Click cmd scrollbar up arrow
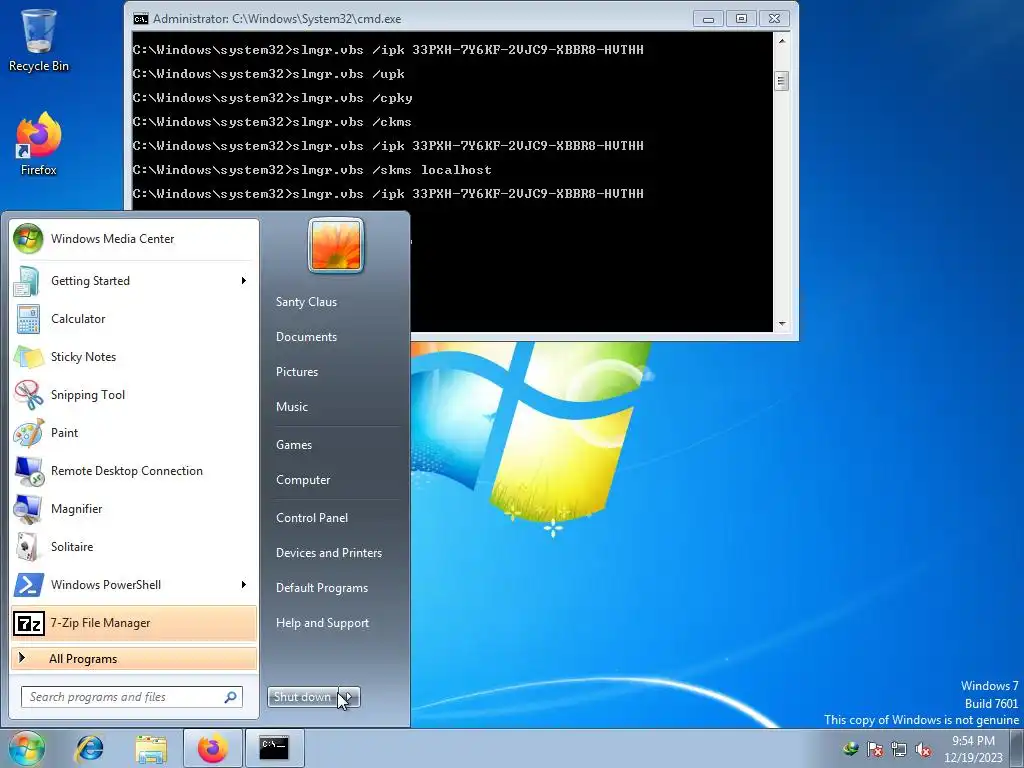 [x=781, y=40]
